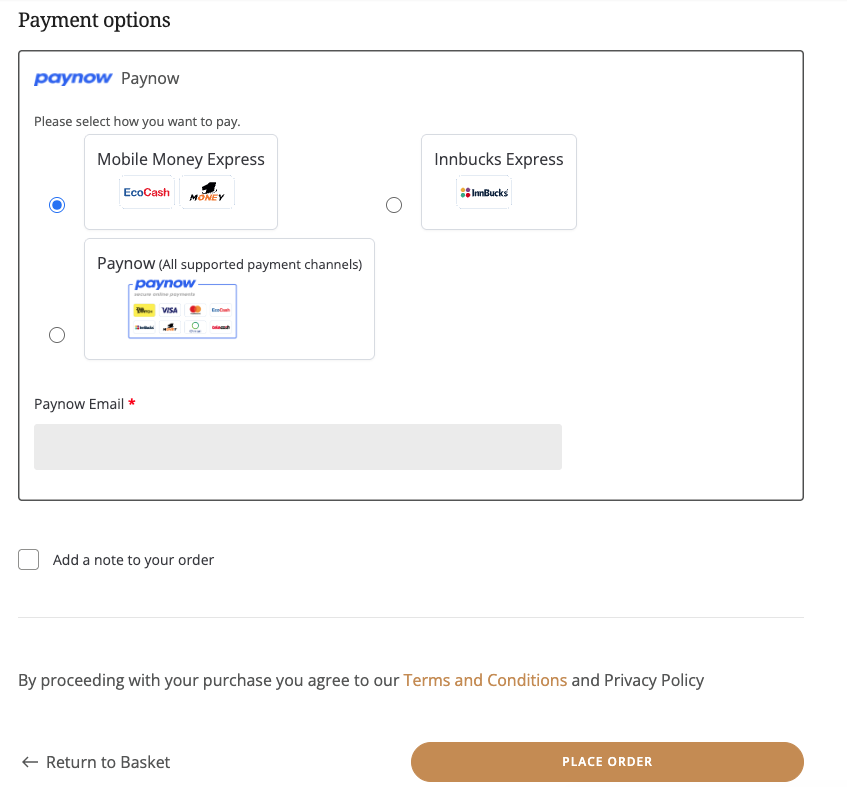The height and width of the screenshot is (787, 847).
Task: Go back via Return to Basket link
Action: coord(108,762)
